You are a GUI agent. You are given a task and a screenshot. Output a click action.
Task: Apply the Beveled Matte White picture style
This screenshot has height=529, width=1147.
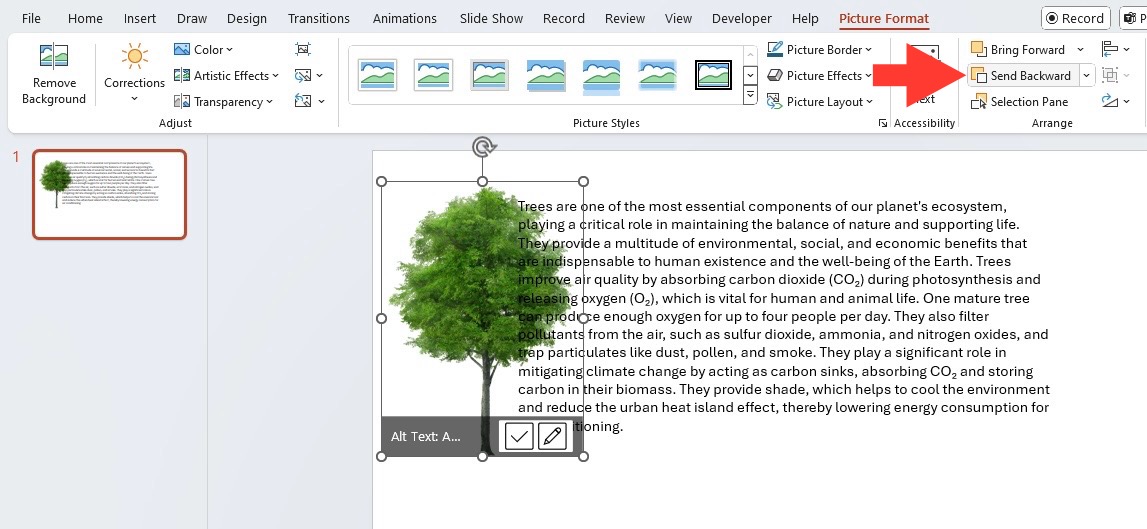(x=434, y=75)
